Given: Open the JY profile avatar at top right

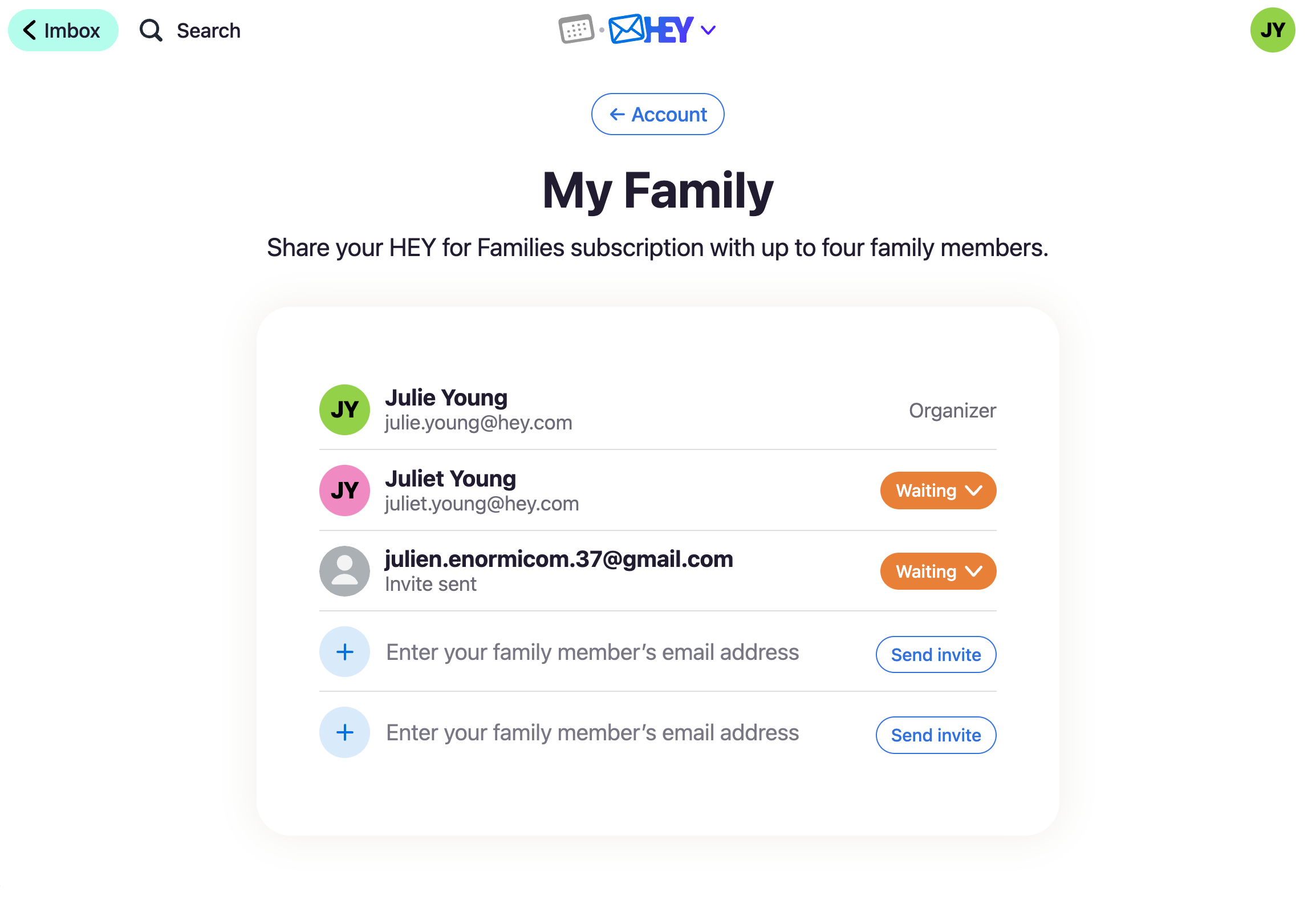Looking at the screenshot, I should [x=1273, y=30].
